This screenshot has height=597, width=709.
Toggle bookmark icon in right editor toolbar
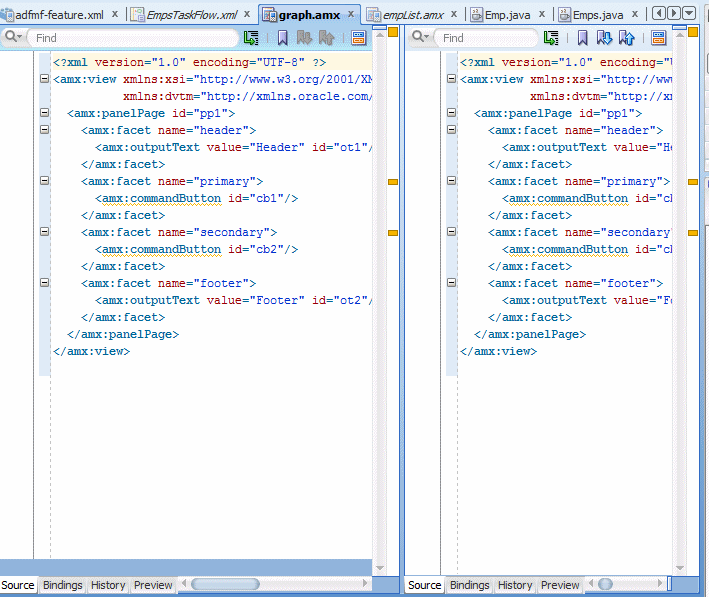click(x=582, y=38)
